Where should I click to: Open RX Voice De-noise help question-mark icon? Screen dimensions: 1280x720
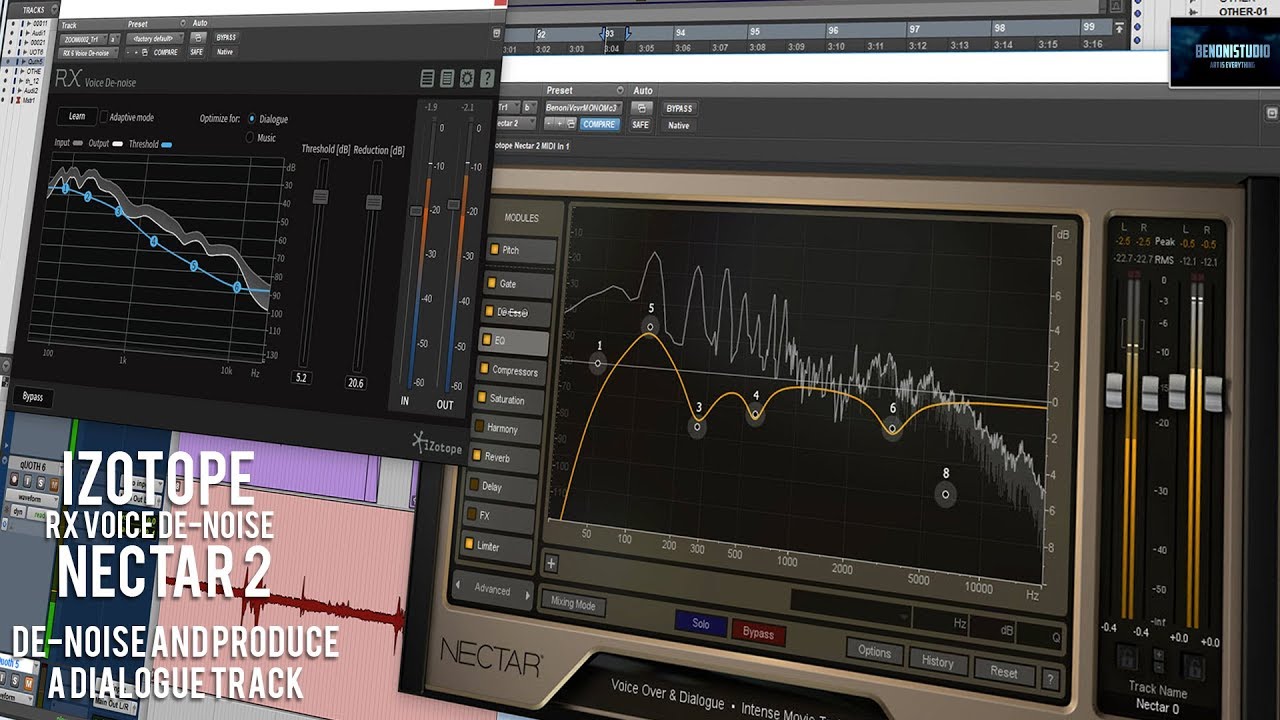point(487,78)
